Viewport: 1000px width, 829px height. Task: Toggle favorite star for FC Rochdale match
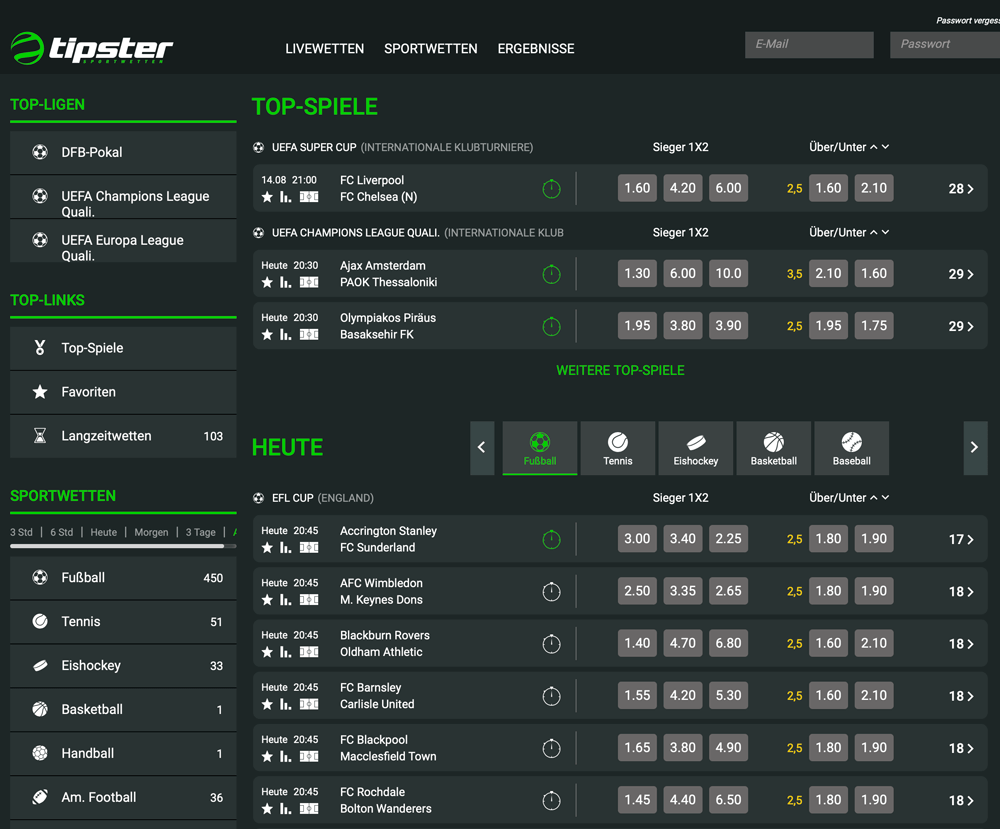(x=267, y=809)
